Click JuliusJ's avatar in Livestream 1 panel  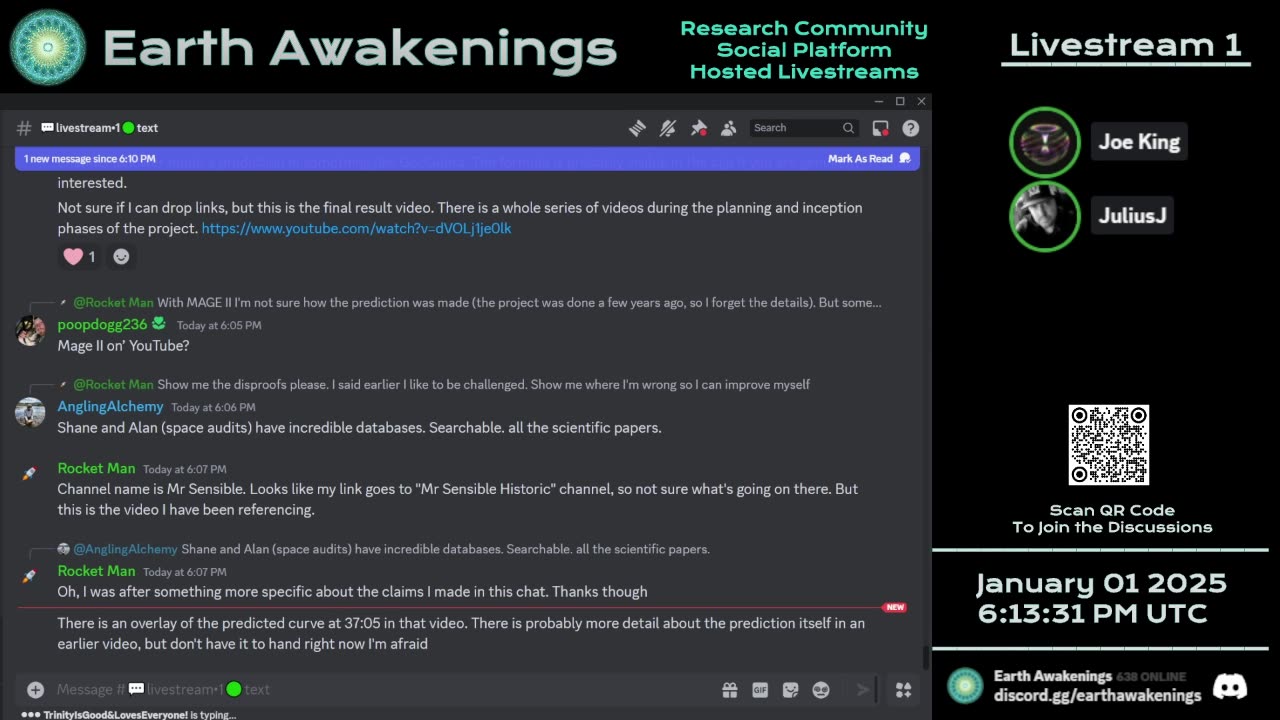pos(1045,216)
